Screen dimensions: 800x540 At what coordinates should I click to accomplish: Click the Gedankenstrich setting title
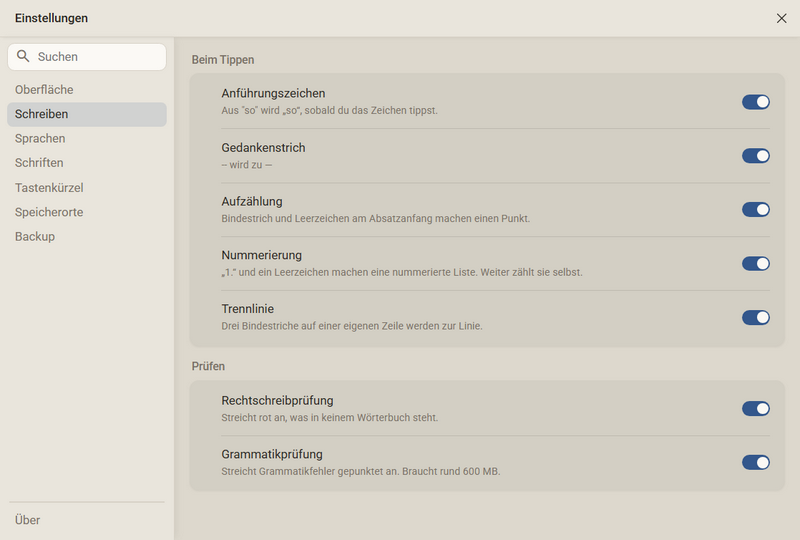(x=263, y=148)
